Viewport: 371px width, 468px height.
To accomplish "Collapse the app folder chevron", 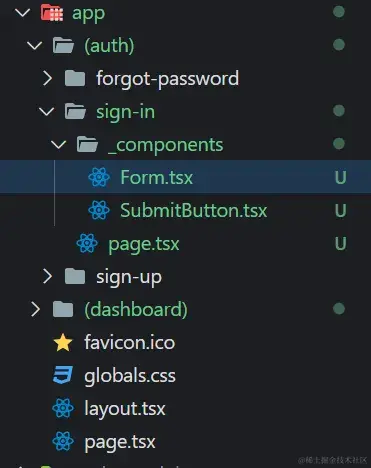I will coord(23,13).
